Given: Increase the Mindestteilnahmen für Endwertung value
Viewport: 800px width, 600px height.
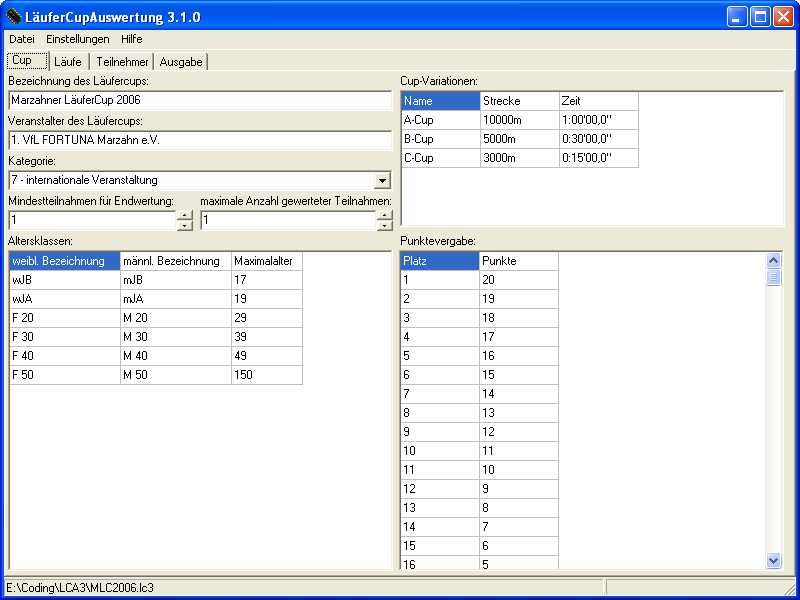Looking at the screenshot, I should [x=185, y=215].
